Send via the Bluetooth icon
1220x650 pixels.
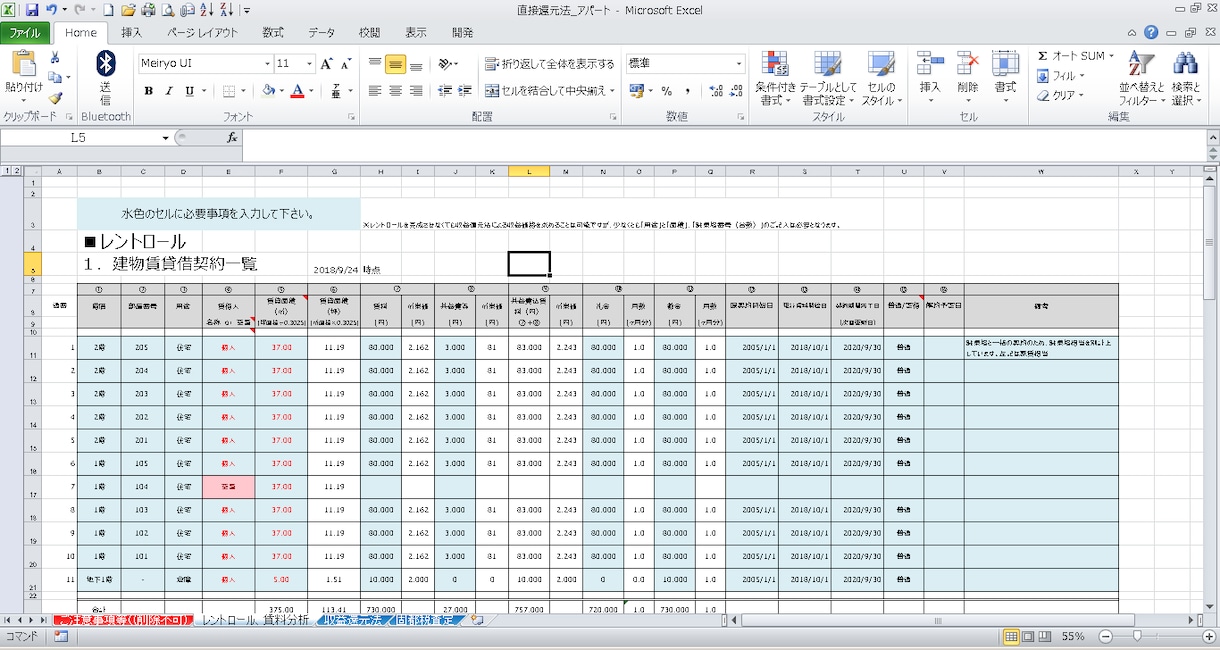click(105, 79)
